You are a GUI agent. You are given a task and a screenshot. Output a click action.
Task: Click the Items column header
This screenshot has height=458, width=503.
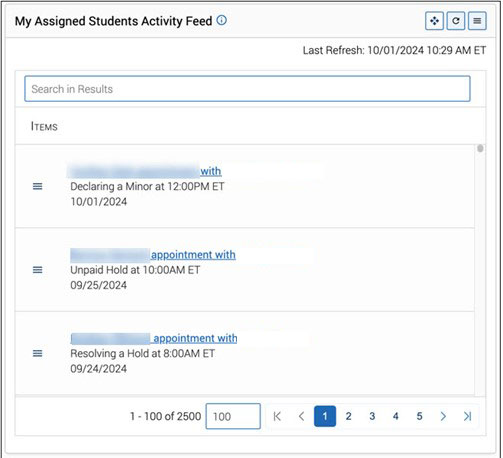point(44,127)
